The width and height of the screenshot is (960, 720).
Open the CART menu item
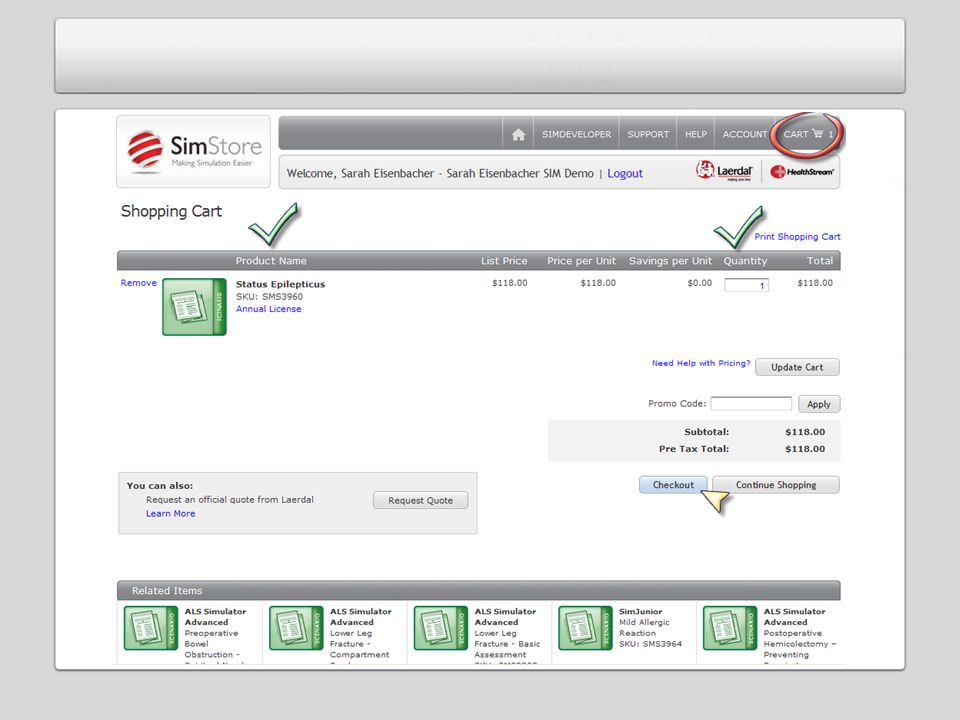click(808, 134)
